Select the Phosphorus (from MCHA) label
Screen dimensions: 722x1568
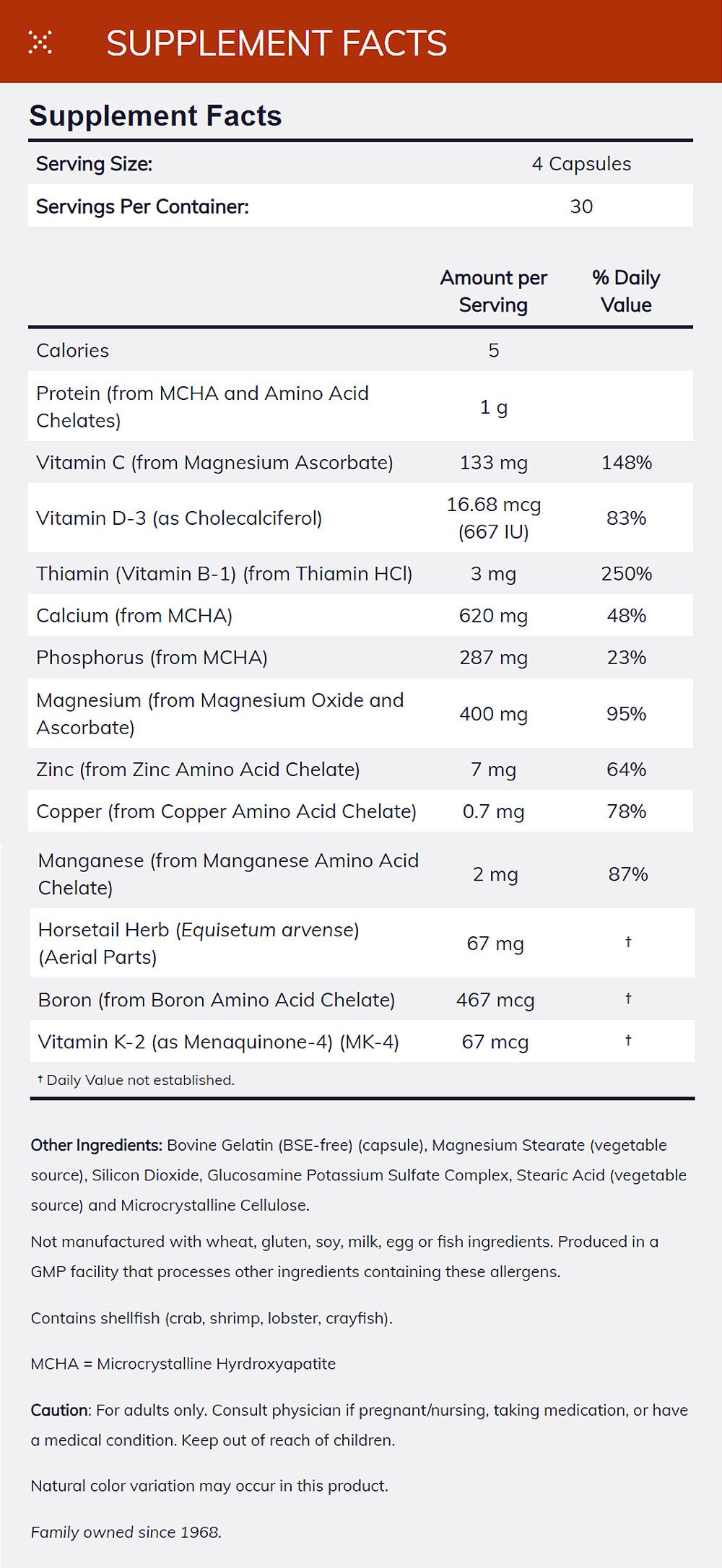tap(152, 657)
